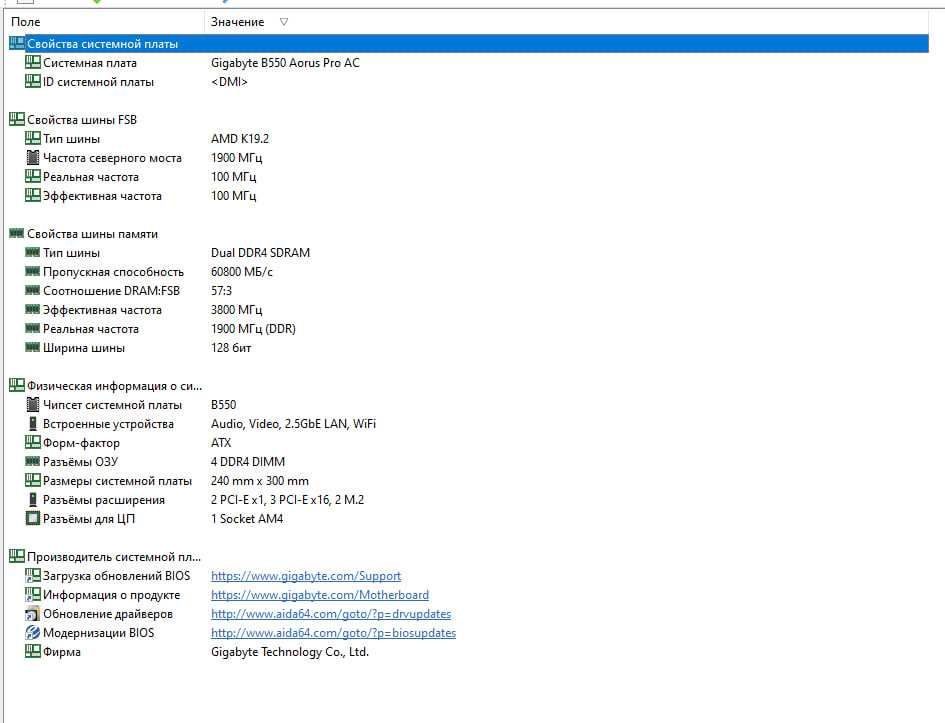Select the 1900 МГц (DDR) value
This screenshot has width=945, height=723.
[x=253, y=328]
